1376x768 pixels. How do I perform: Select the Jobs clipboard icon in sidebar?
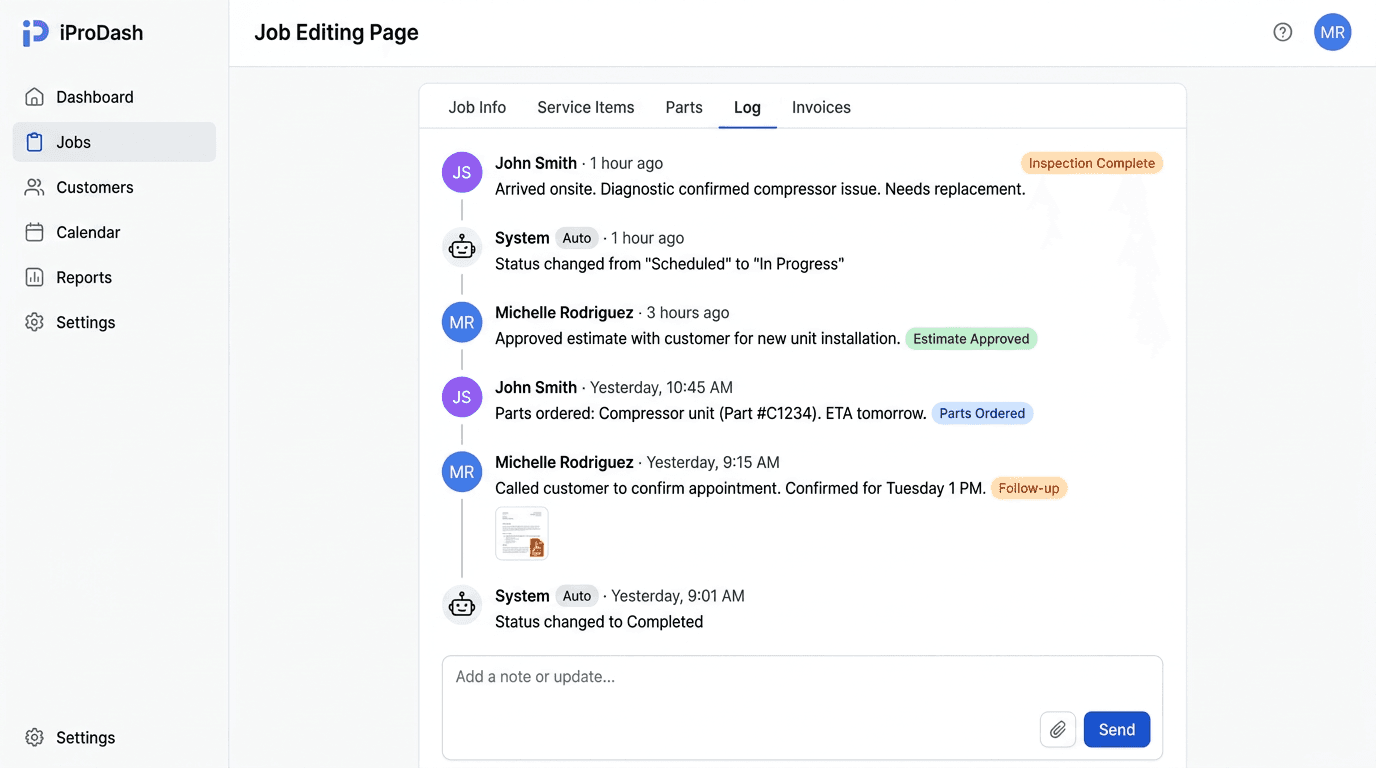(x=35, y=141)
